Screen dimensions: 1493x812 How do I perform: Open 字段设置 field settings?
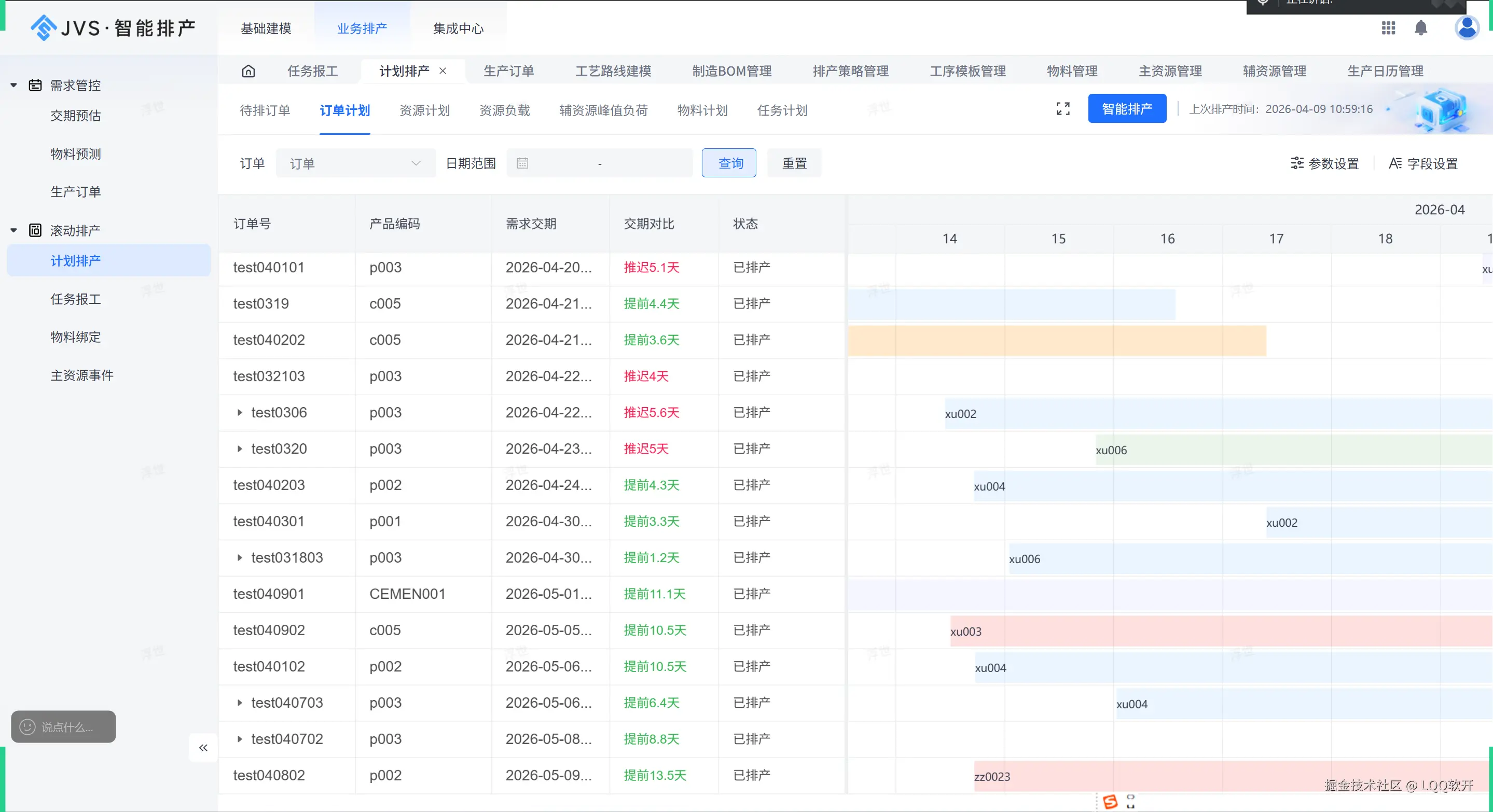point(1423,163)
